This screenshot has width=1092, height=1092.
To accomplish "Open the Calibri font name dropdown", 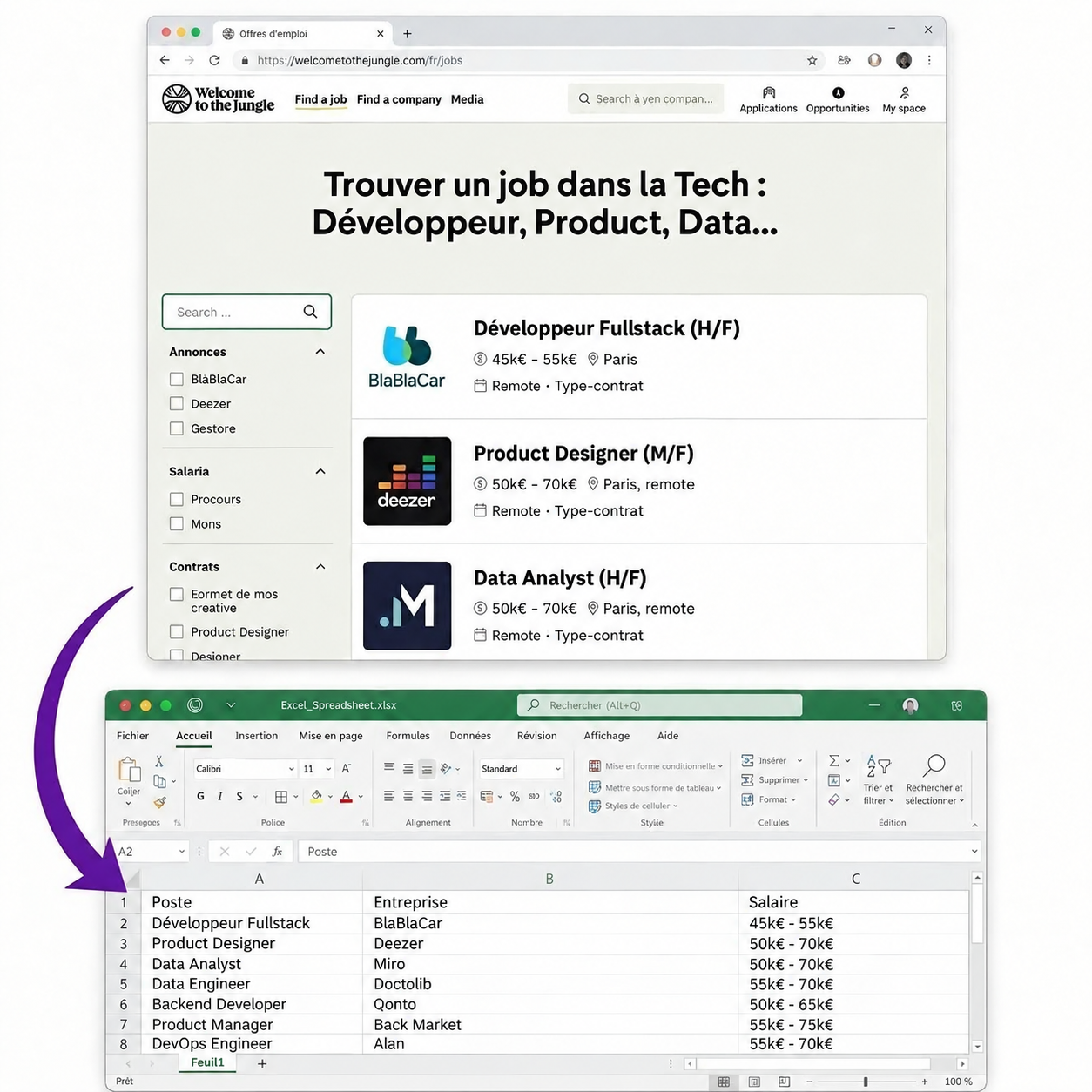I will click(x=291, y=769).
